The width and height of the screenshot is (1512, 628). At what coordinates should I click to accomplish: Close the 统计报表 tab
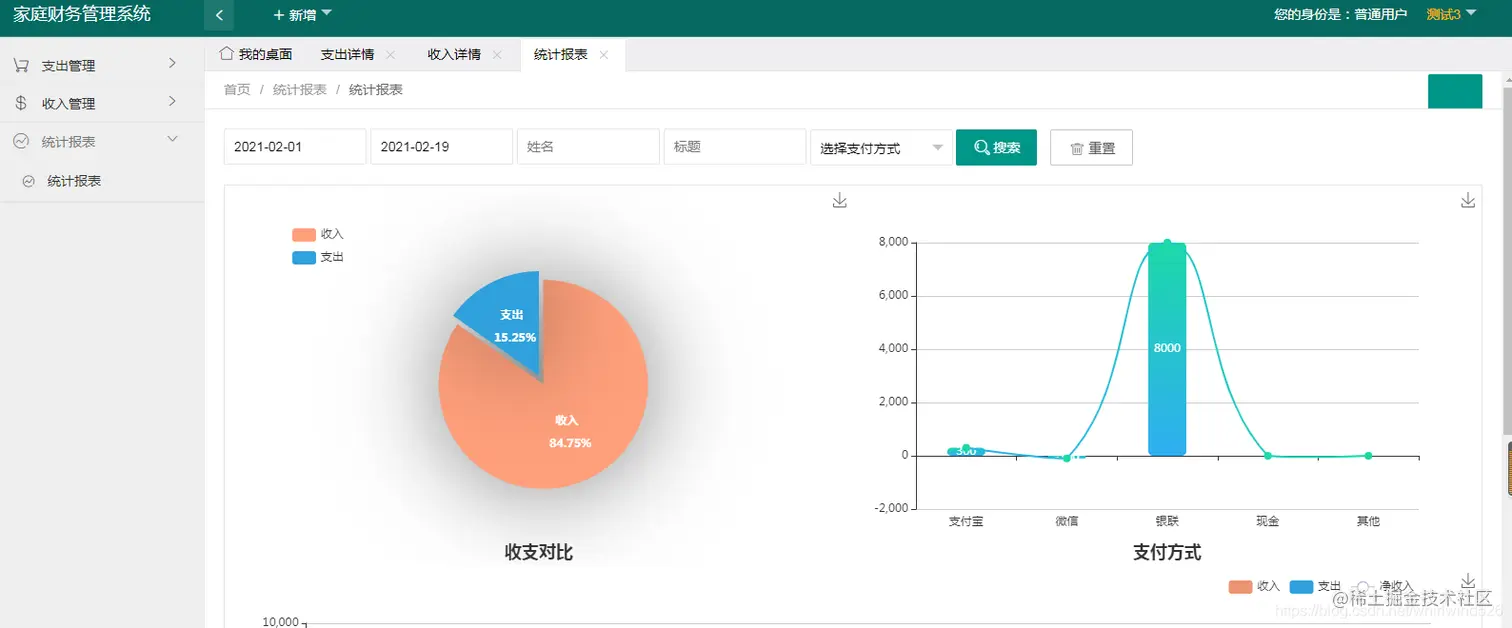(x=604, y=55)
